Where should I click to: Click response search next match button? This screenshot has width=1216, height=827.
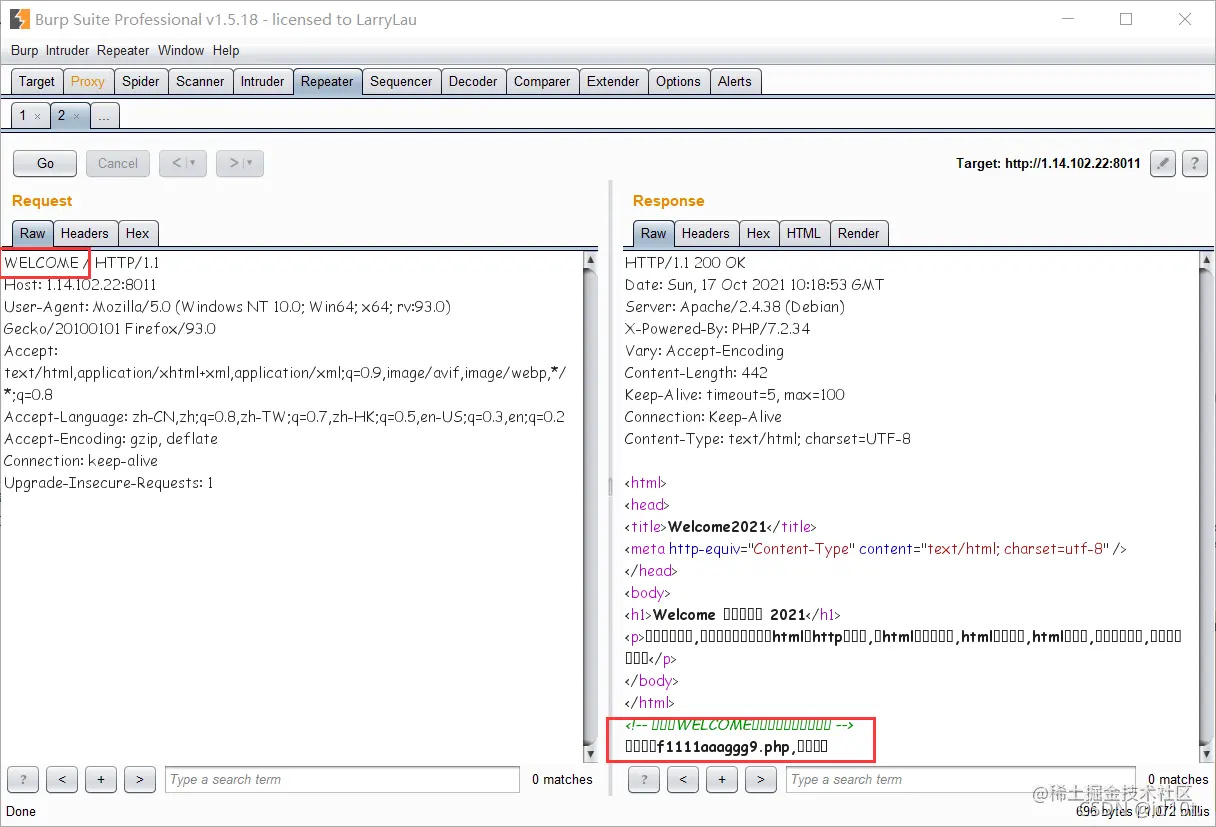coord(760,779)
